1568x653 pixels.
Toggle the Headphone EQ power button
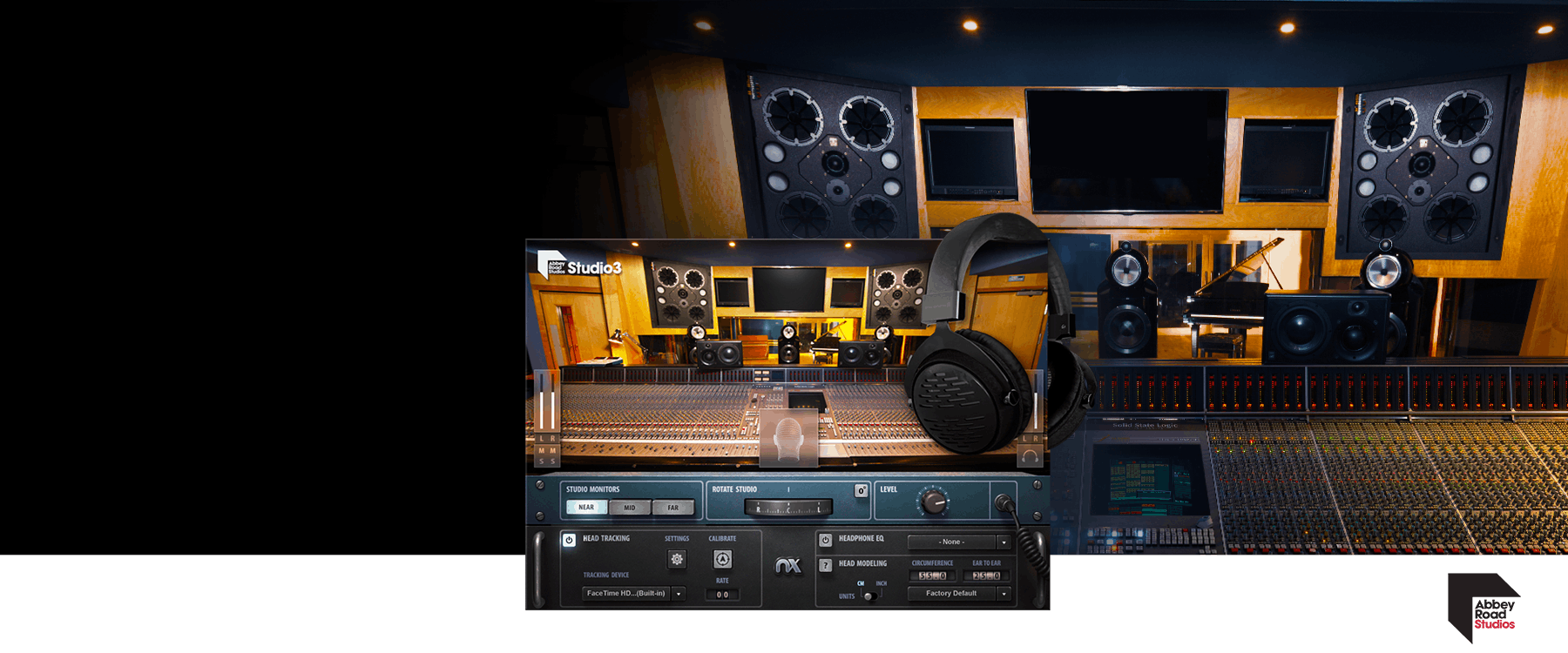(825, 540)
